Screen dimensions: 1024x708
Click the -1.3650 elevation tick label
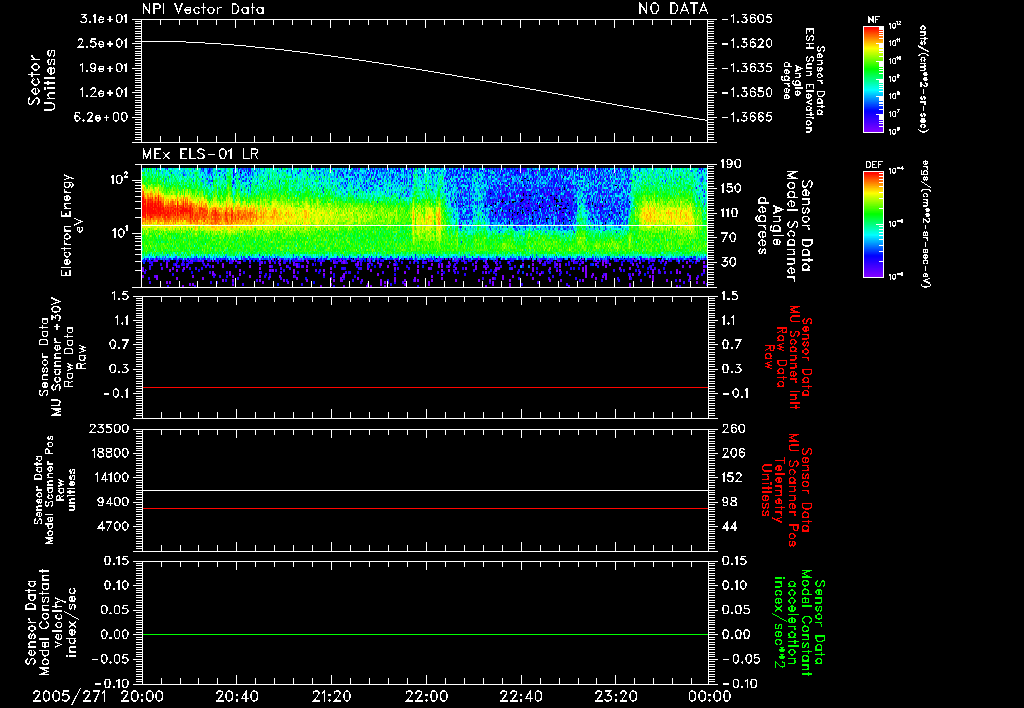click(747, 93)
